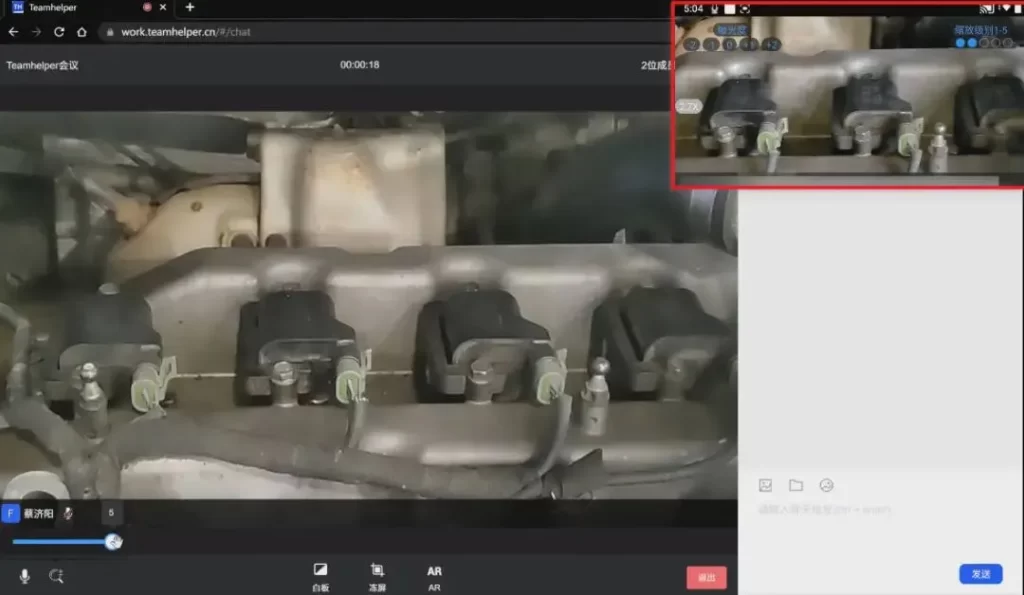Click the zoom magnifier icon beside the microphone
The height and width of the screenshot is (595, 1024).
click(56, 576)
